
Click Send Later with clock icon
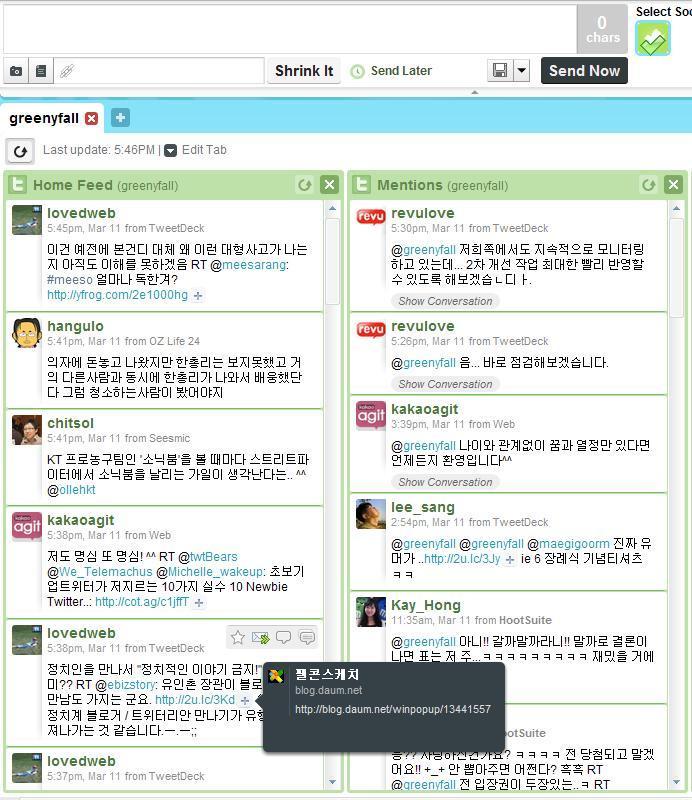[x=391, y=71]
